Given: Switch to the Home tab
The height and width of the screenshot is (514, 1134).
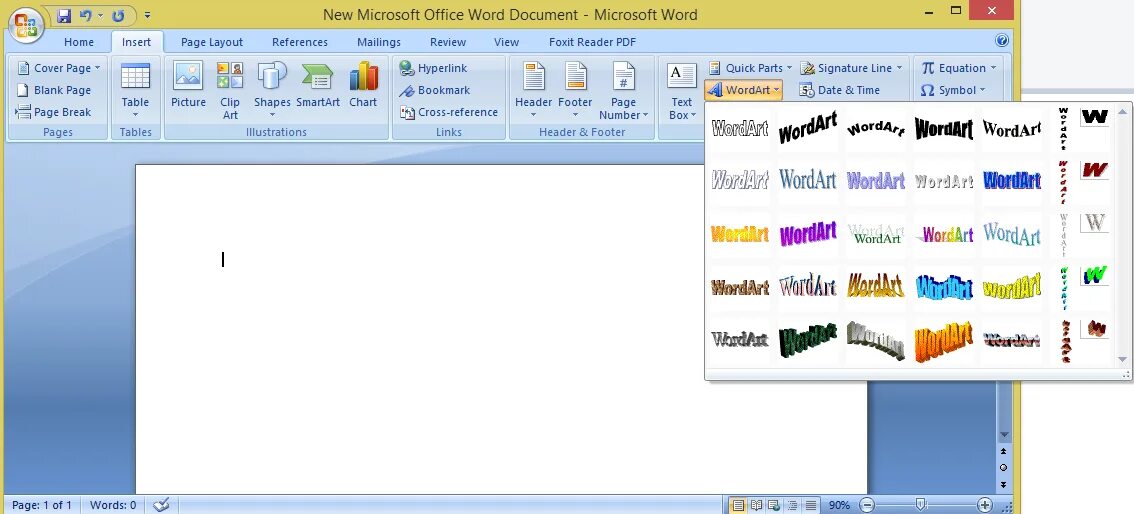Looking at the screenshot, I should pyautogui.click(x=79, y=42).
